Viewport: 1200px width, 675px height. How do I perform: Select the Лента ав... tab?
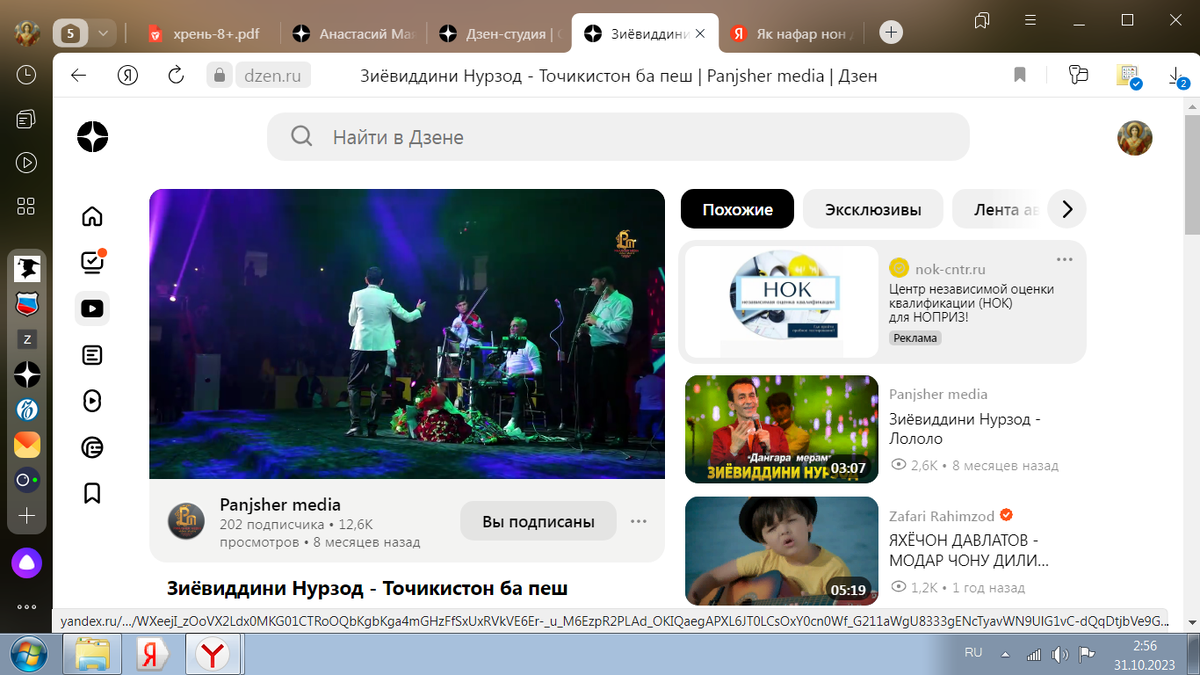(1001, 209)
